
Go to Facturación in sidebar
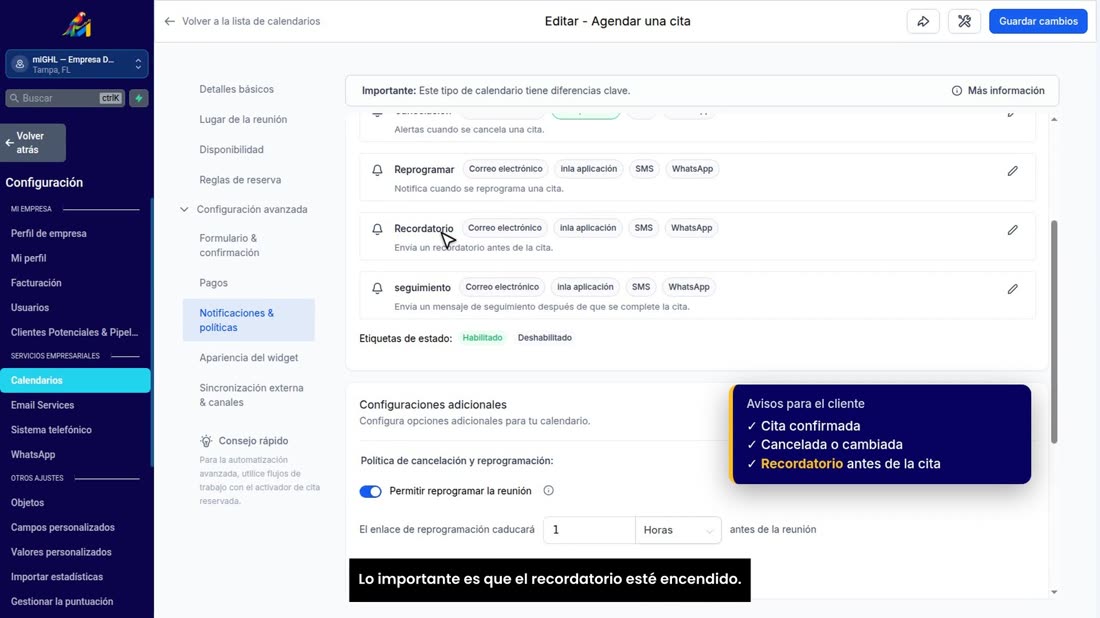(x=36, y=283)
